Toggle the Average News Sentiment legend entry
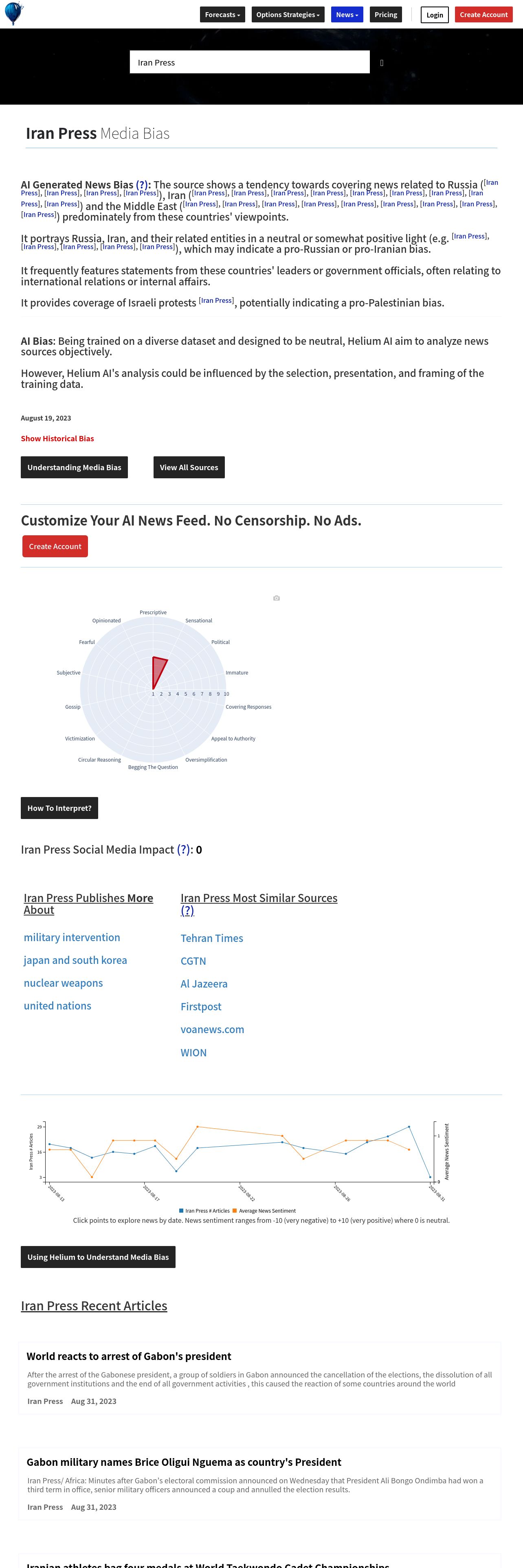 click(x=264, y=1211)
